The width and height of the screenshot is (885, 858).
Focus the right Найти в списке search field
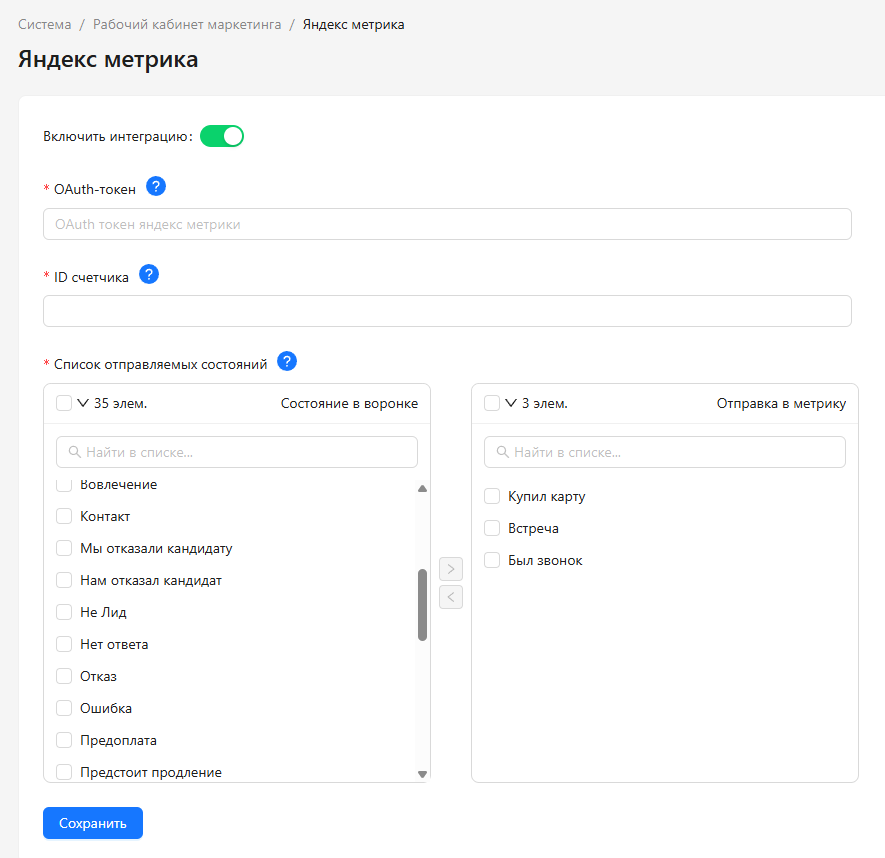point(665,452)
